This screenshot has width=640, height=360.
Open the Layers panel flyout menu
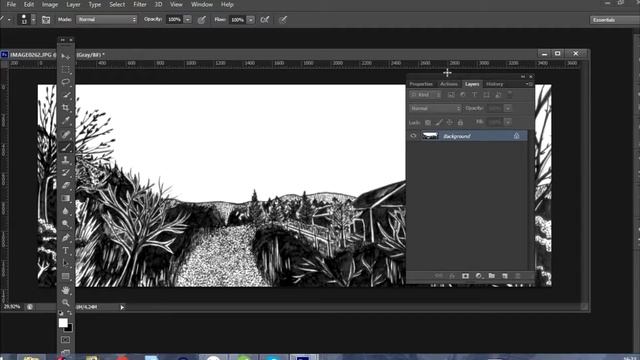coord(528,84)
